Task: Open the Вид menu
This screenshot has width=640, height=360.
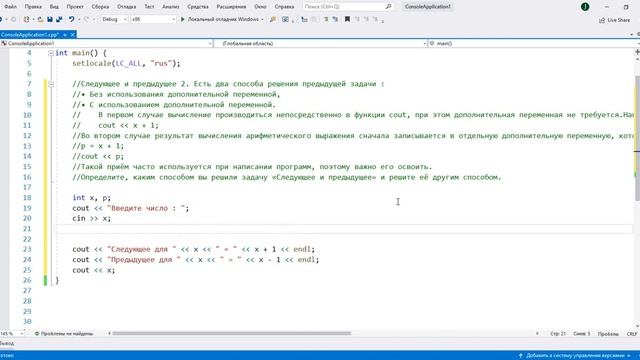Action: point(54,7)
